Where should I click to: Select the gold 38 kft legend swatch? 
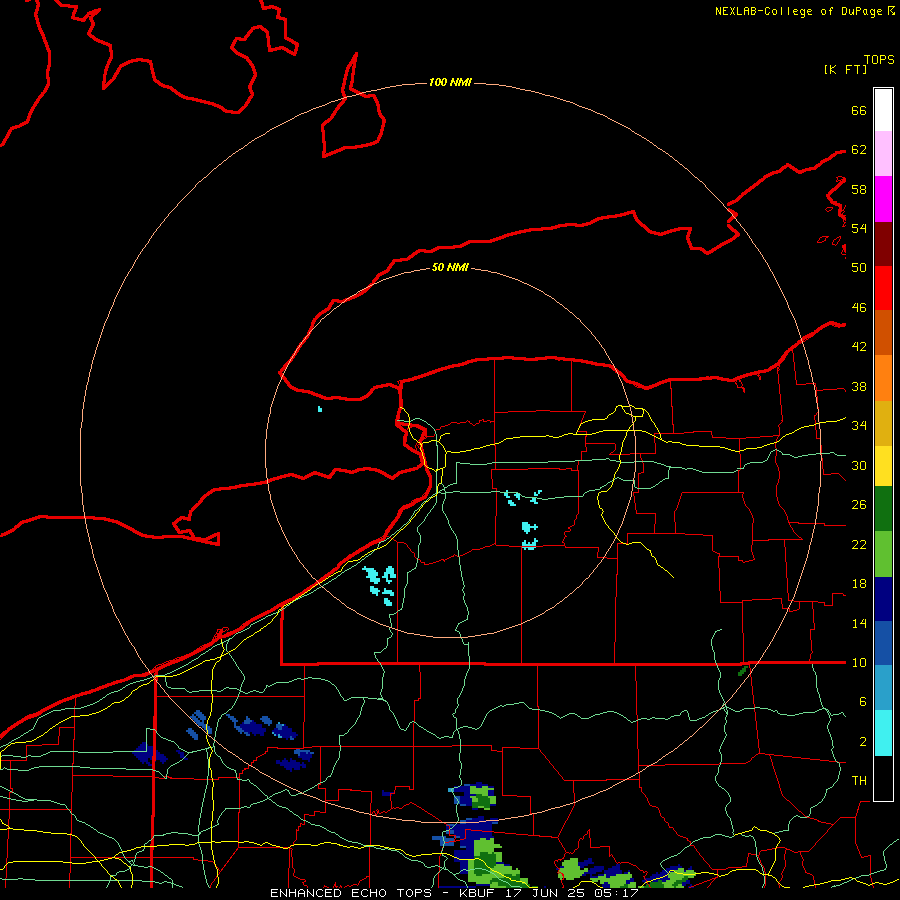(883, 423)
